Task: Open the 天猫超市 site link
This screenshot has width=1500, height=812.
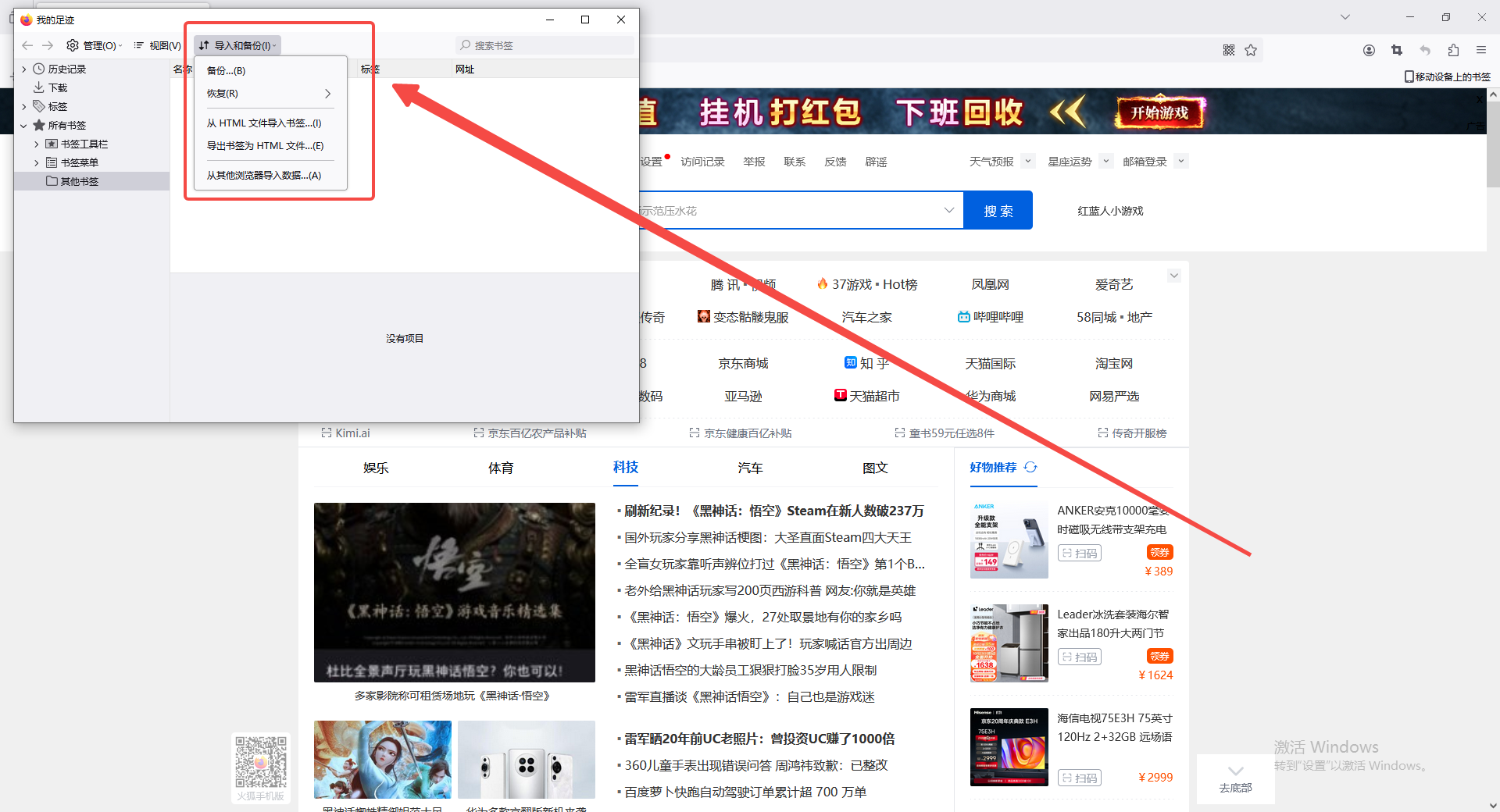Action: pyautogui.click(x=867, y=396)
